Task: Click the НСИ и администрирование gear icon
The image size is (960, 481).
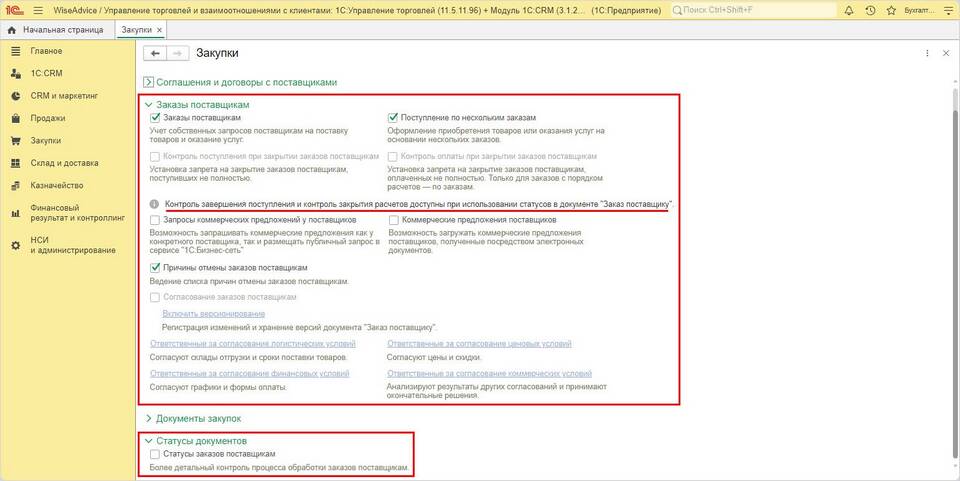Action: [x=16, y=245]
